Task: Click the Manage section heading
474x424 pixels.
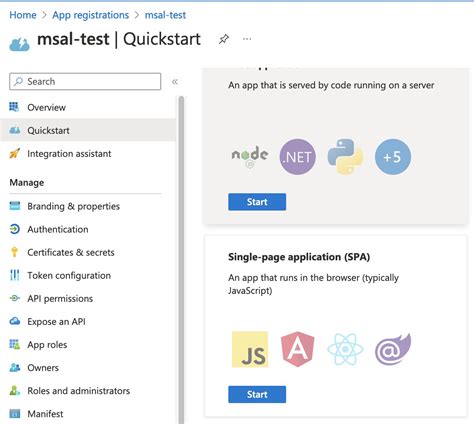Action: point(27,182)
